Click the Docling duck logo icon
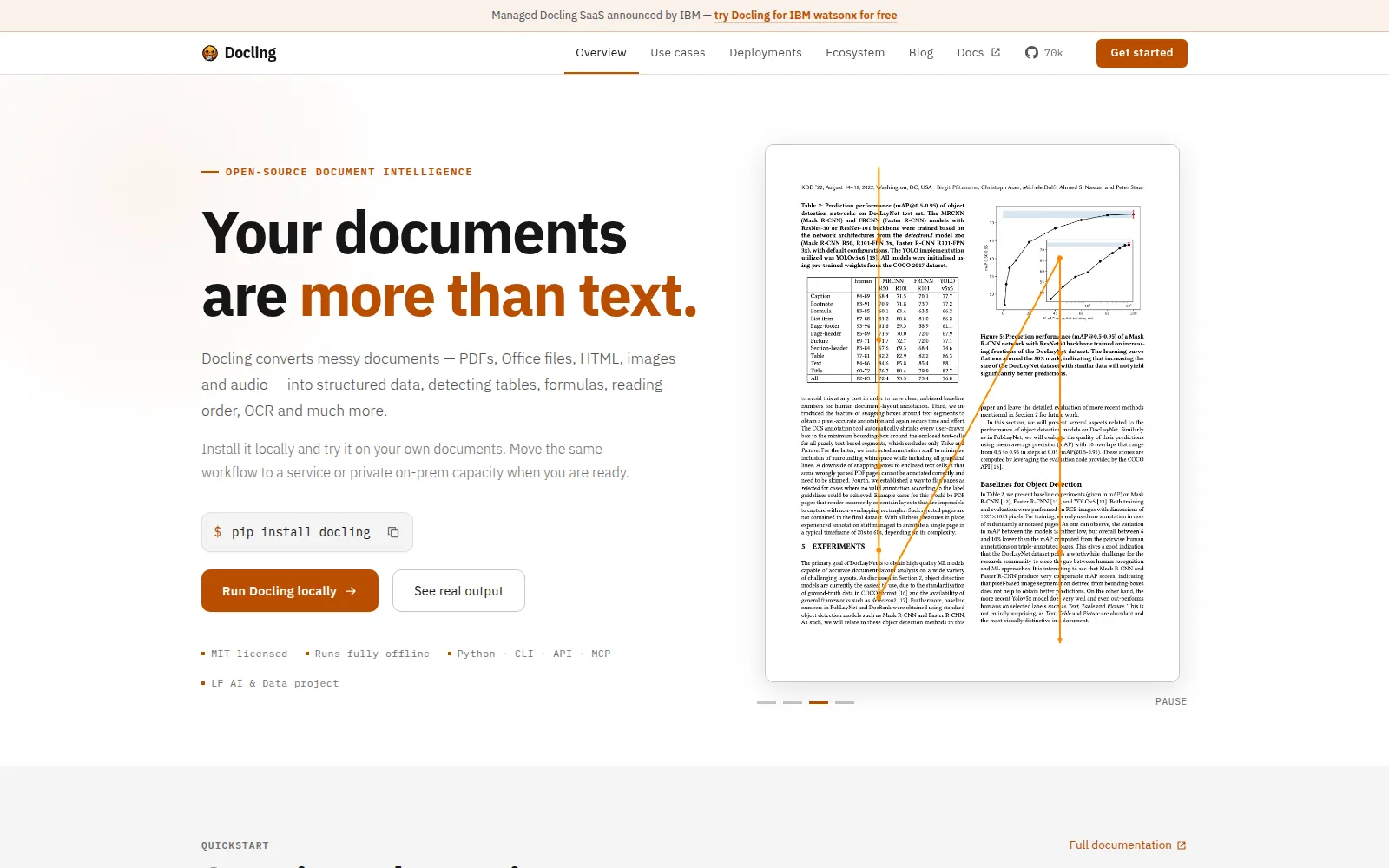The width and height of the screenshot is (1389, 868). tap(210, 53)
